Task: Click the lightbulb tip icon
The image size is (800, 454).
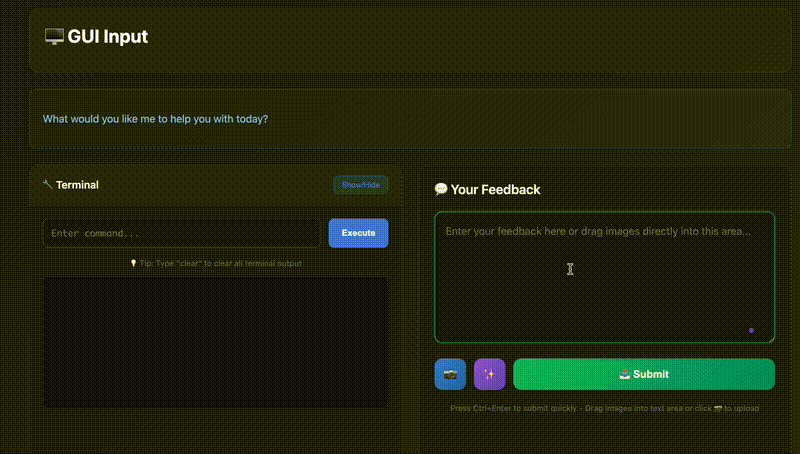Action: tap(134, 263)
